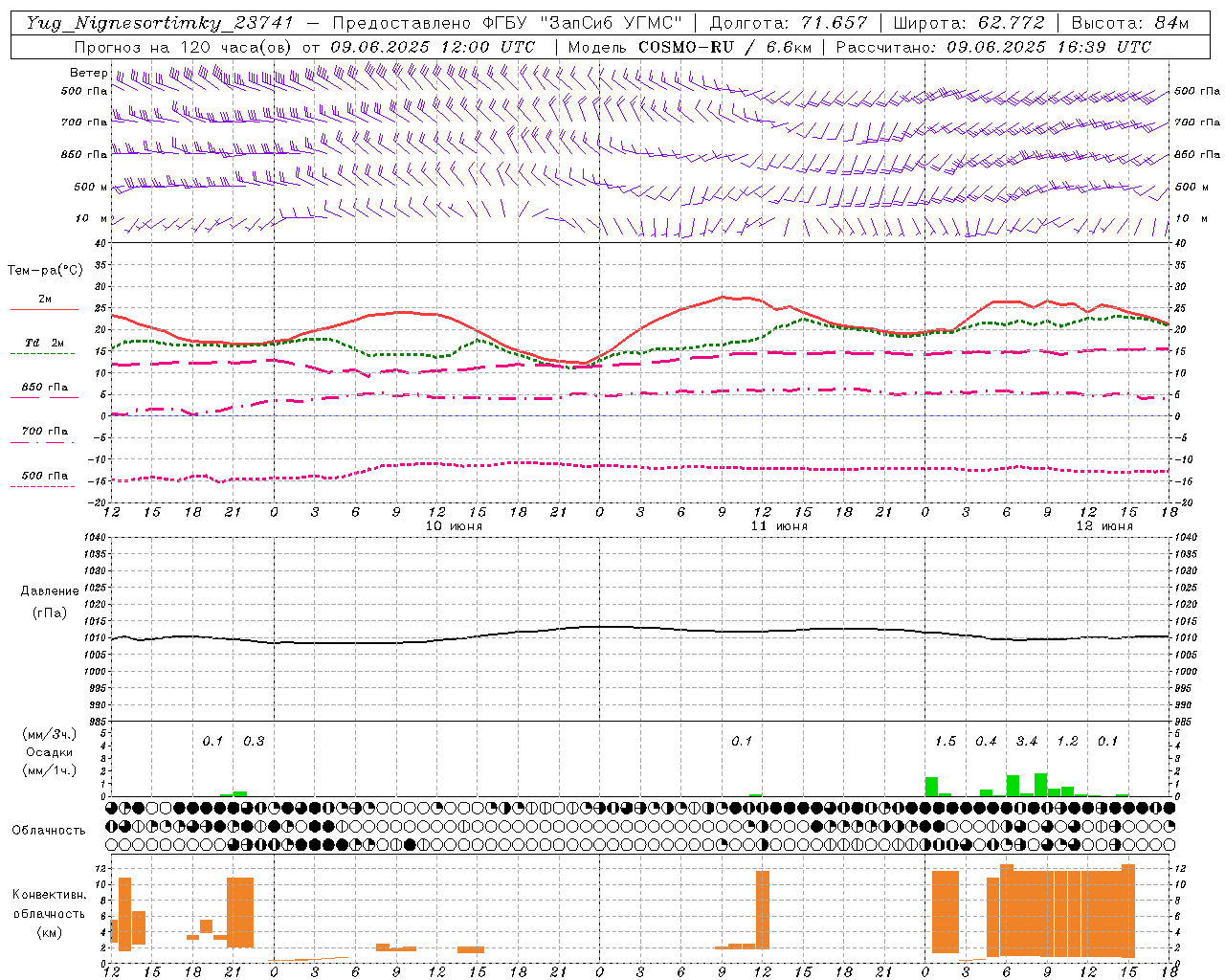This screenshot has width=1225, height=980.
Task: Click the Осадки precipitation panel label
Action: point(49,752)
